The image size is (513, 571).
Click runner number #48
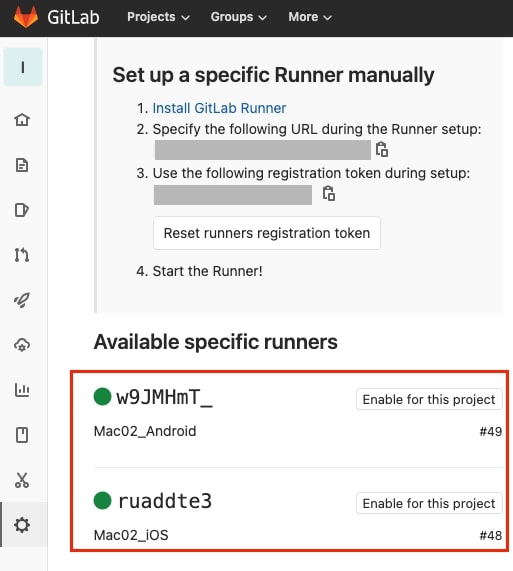coord(491,536)
